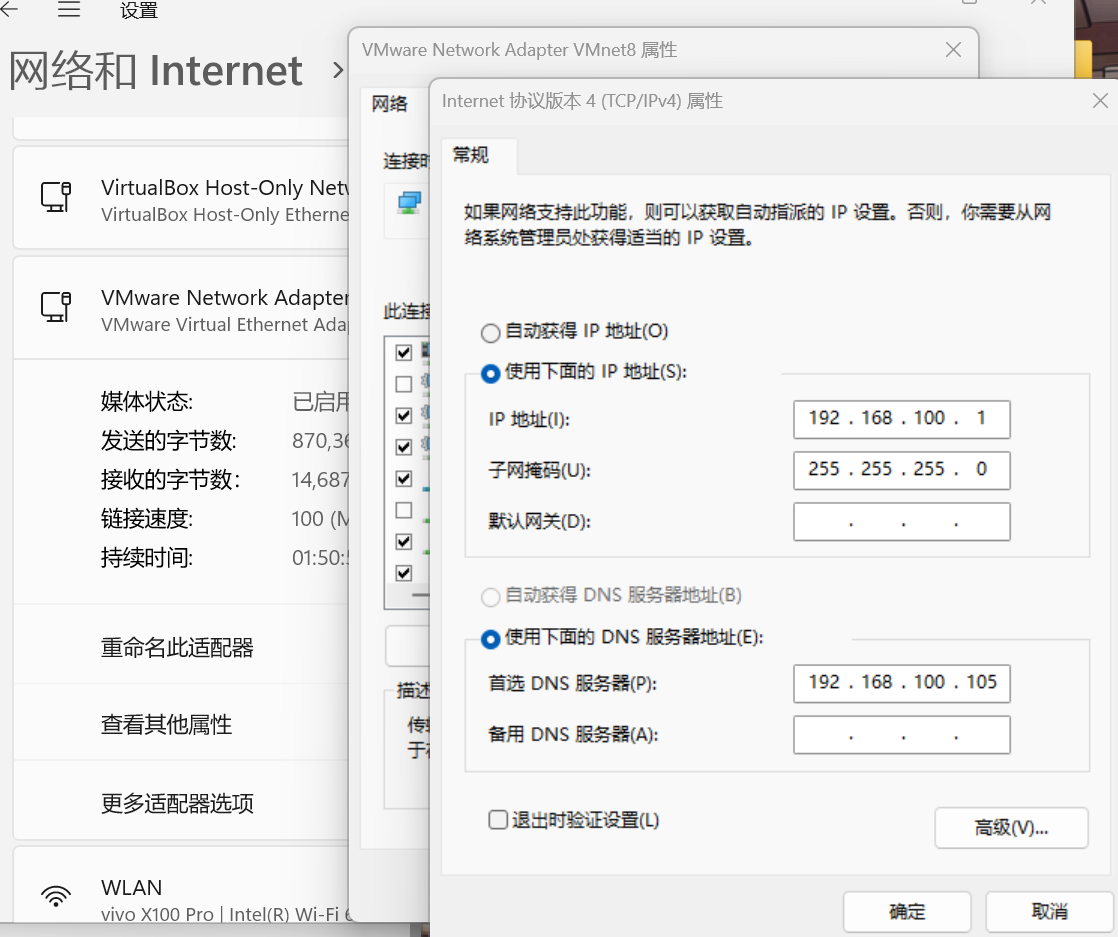The height and width of the screenshot is (937, 1118).
Task: Click the empty default gateway field
Action: coord(901,521)
